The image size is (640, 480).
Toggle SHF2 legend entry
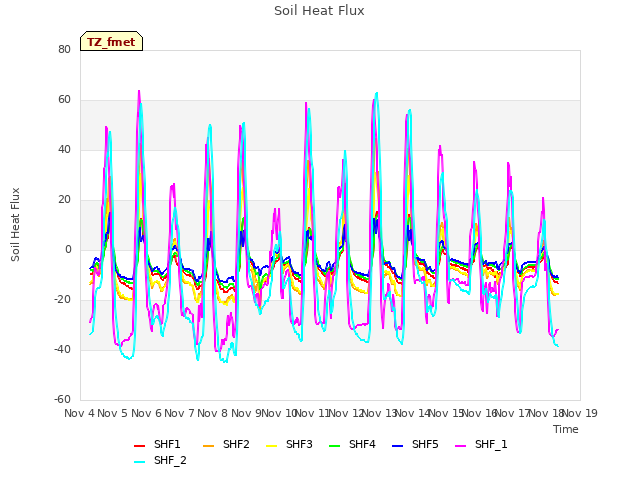pos(226,444)
